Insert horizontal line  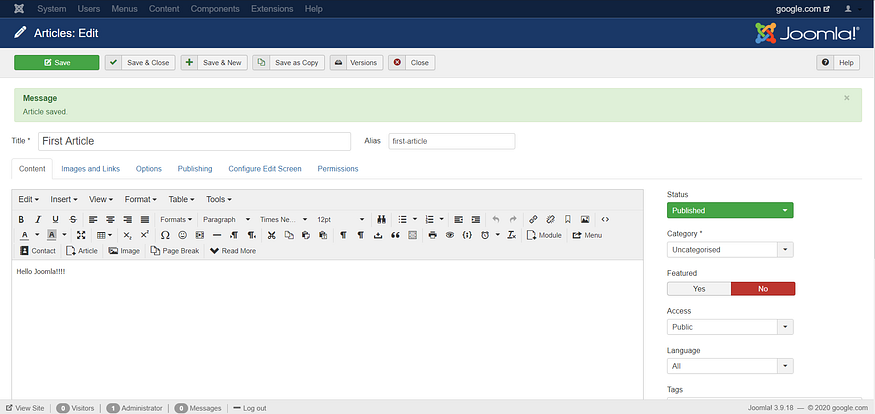pyautogui.click(x=217, y=235)
